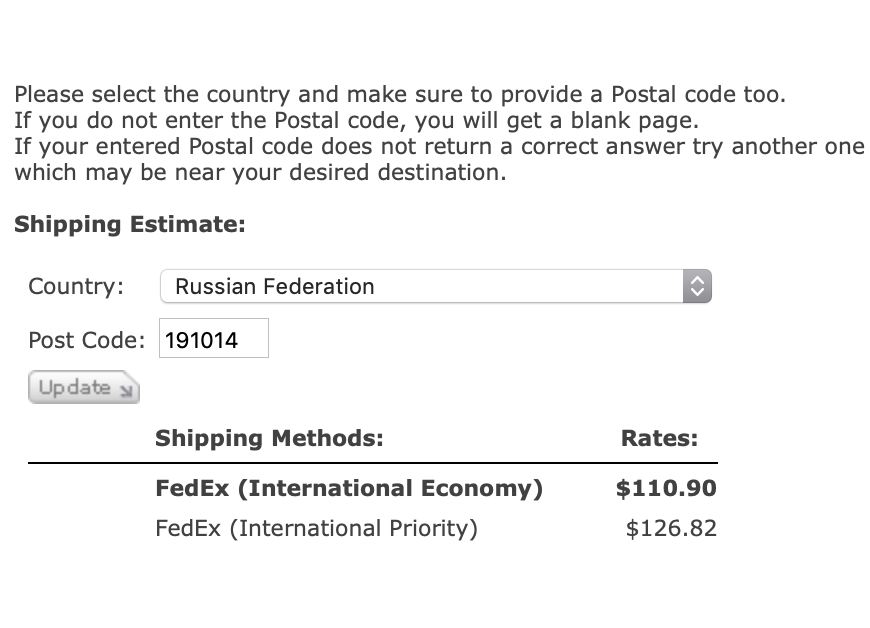
Task: Open the Country dropdown showing Russian Federation
Action: click(420, 287)
